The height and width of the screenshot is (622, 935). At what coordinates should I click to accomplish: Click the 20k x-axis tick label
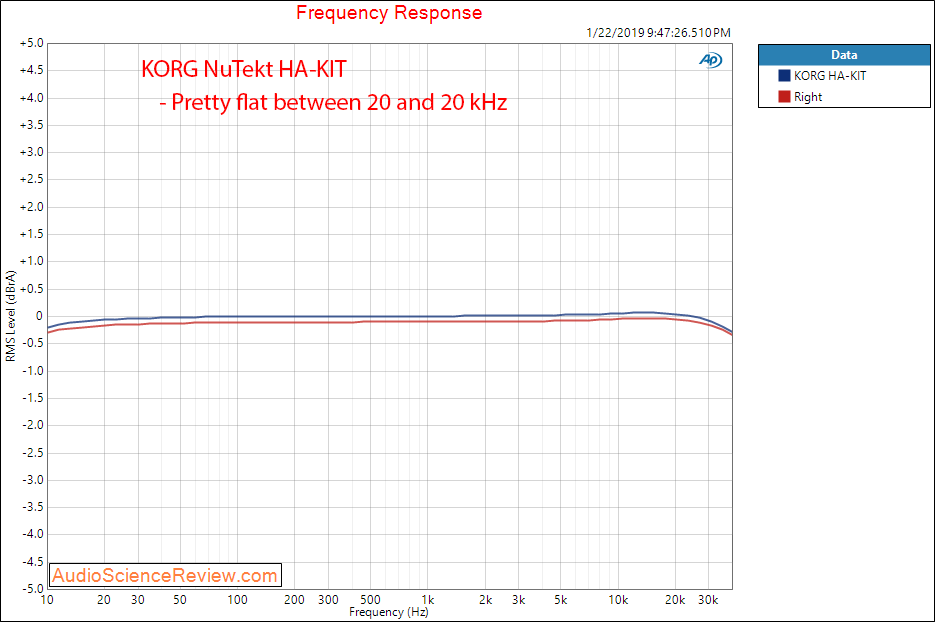(675, 600)
